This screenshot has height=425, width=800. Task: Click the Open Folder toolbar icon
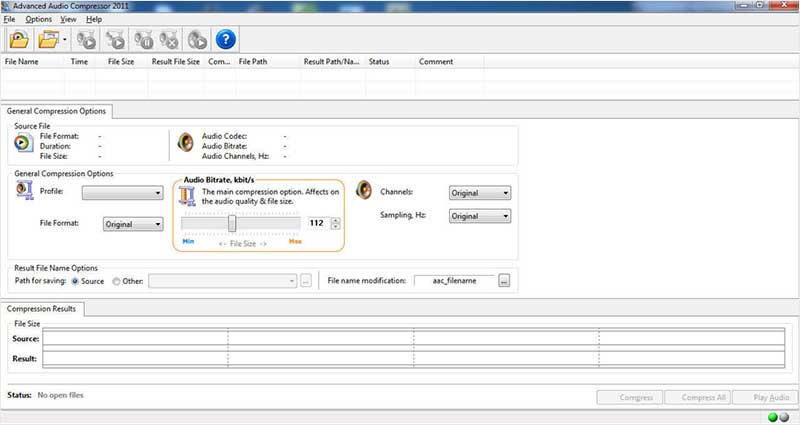click(x=48, y=40)
